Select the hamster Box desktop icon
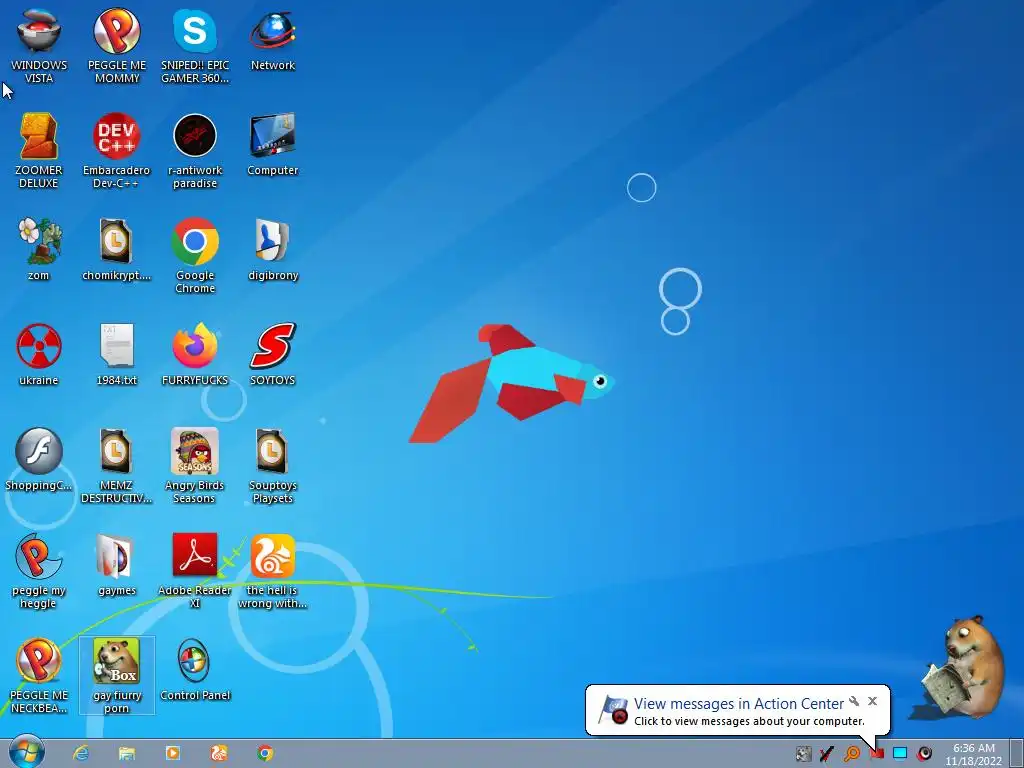This screenshot has width=1024, height=768. click(116, 676)
